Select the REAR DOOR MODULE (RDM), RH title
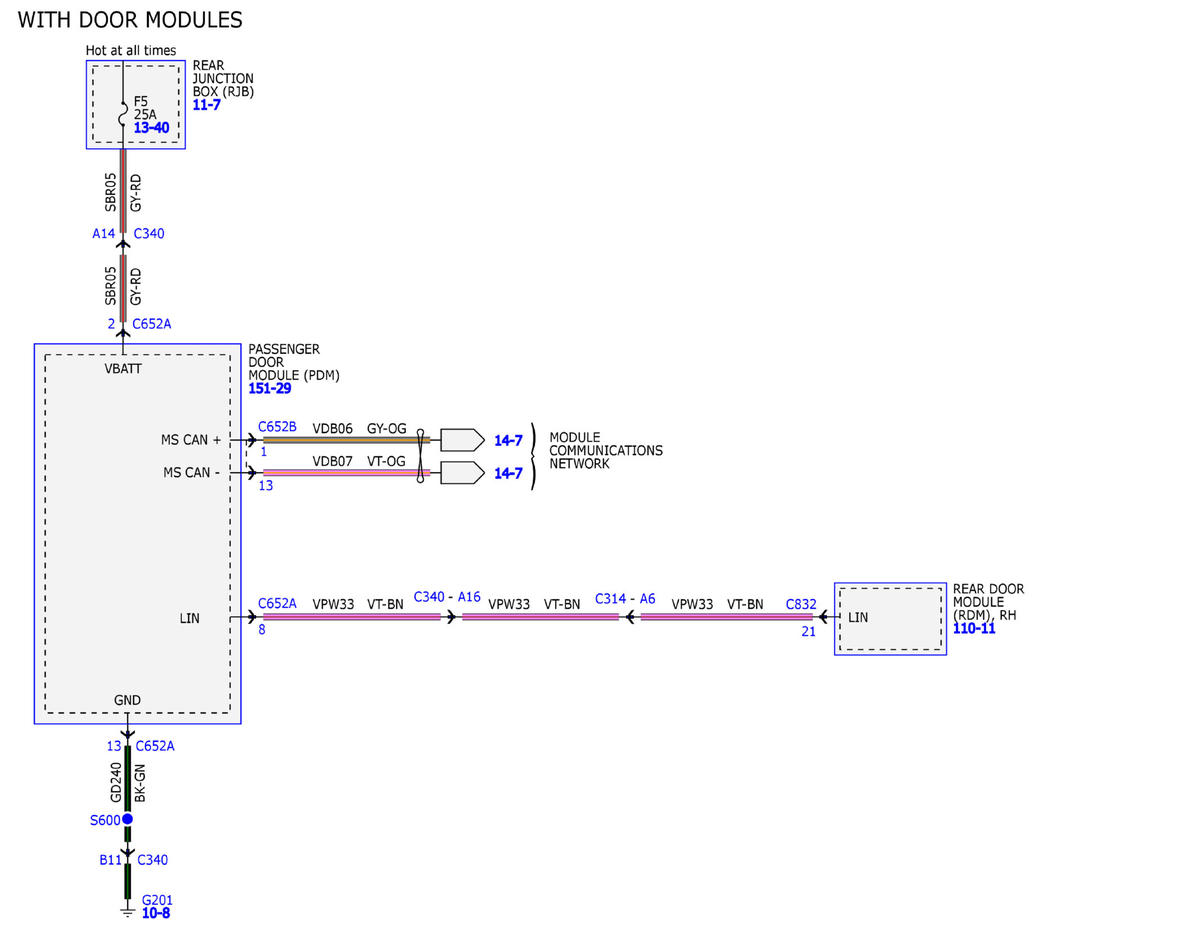The width and height of the screenshot is (1200, 927). click(989, 603)
